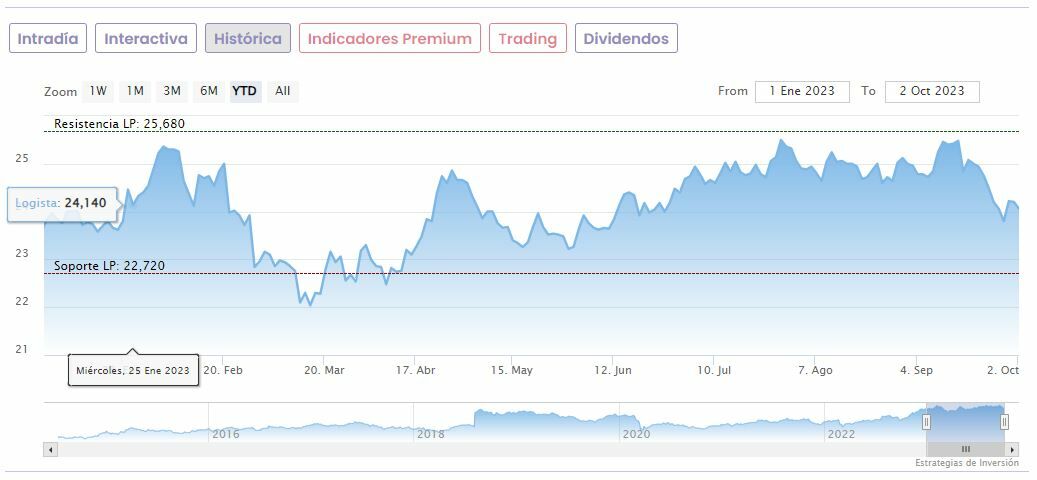The width and height of the screenshot is (1037, 480).
Task: Click the To date field
Action: pos(932,91)
